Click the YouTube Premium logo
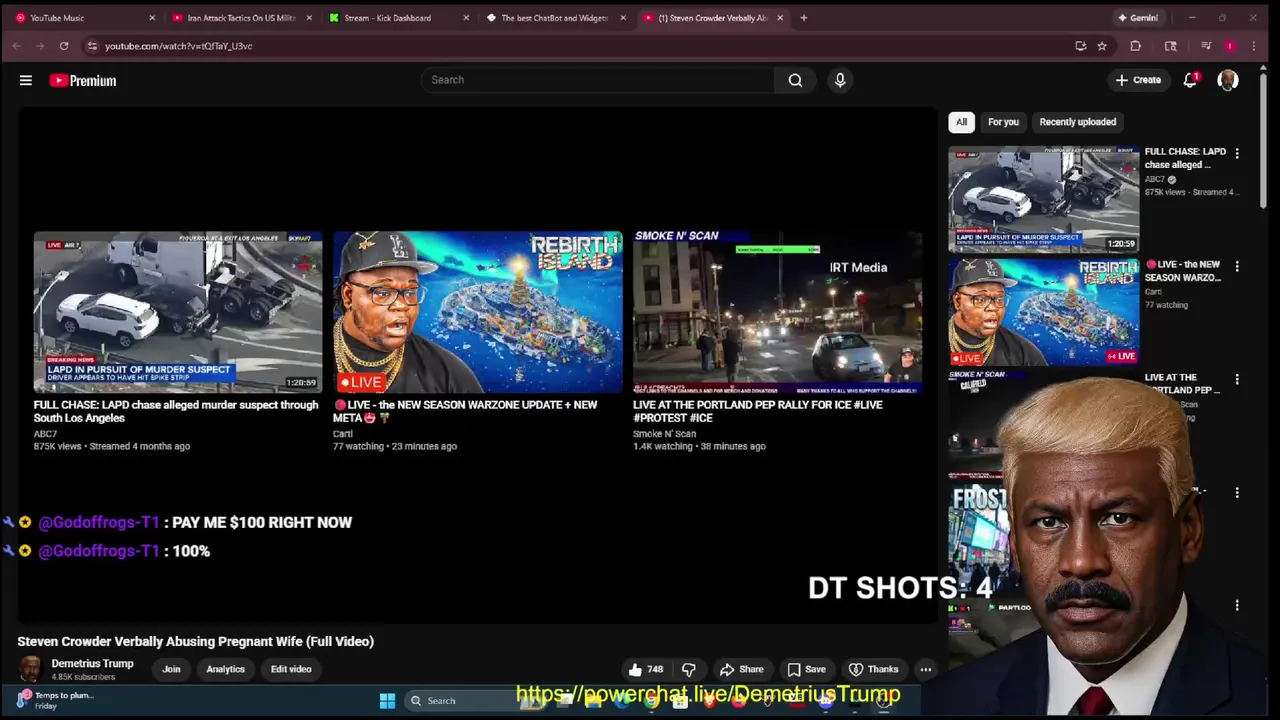The width and height of the screenshot is (1280, 720). coord(83,80)
